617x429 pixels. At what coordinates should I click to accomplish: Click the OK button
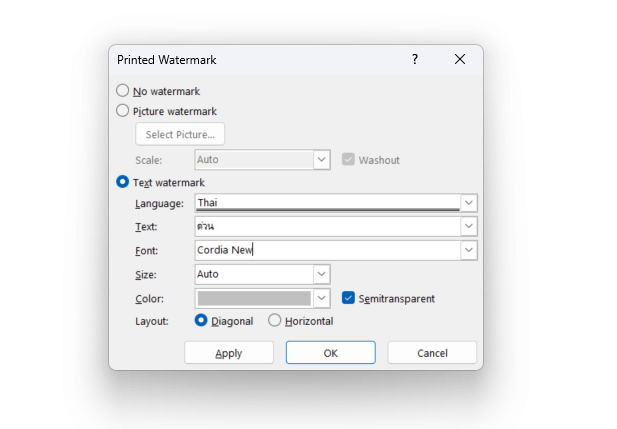click(331, 353)
